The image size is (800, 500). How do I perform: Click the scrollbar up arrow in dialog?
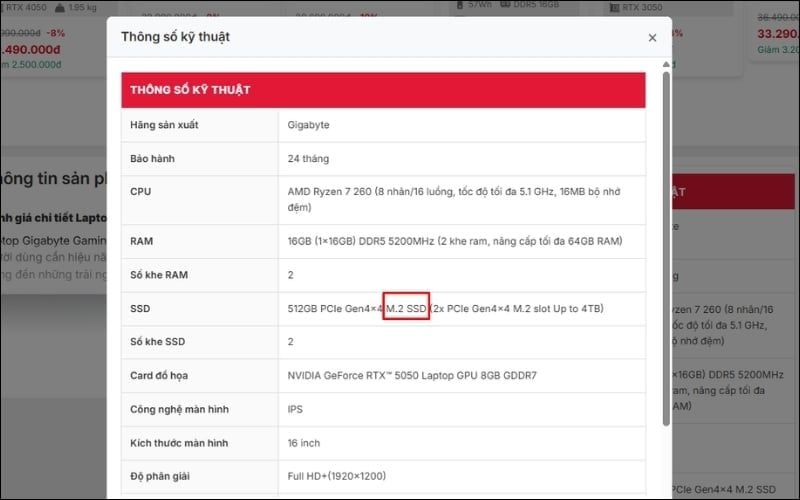pos(666,64)
